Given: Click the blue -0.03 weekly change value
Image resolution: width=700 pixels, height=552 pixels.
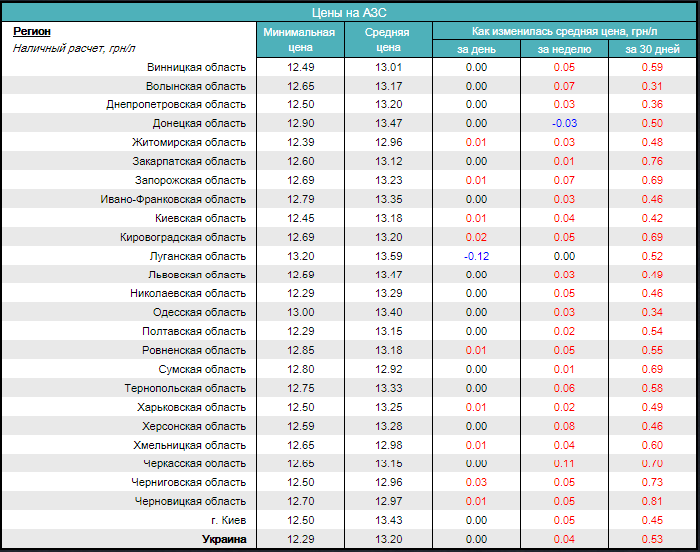Looking at the screenshot, I should 563,123.
